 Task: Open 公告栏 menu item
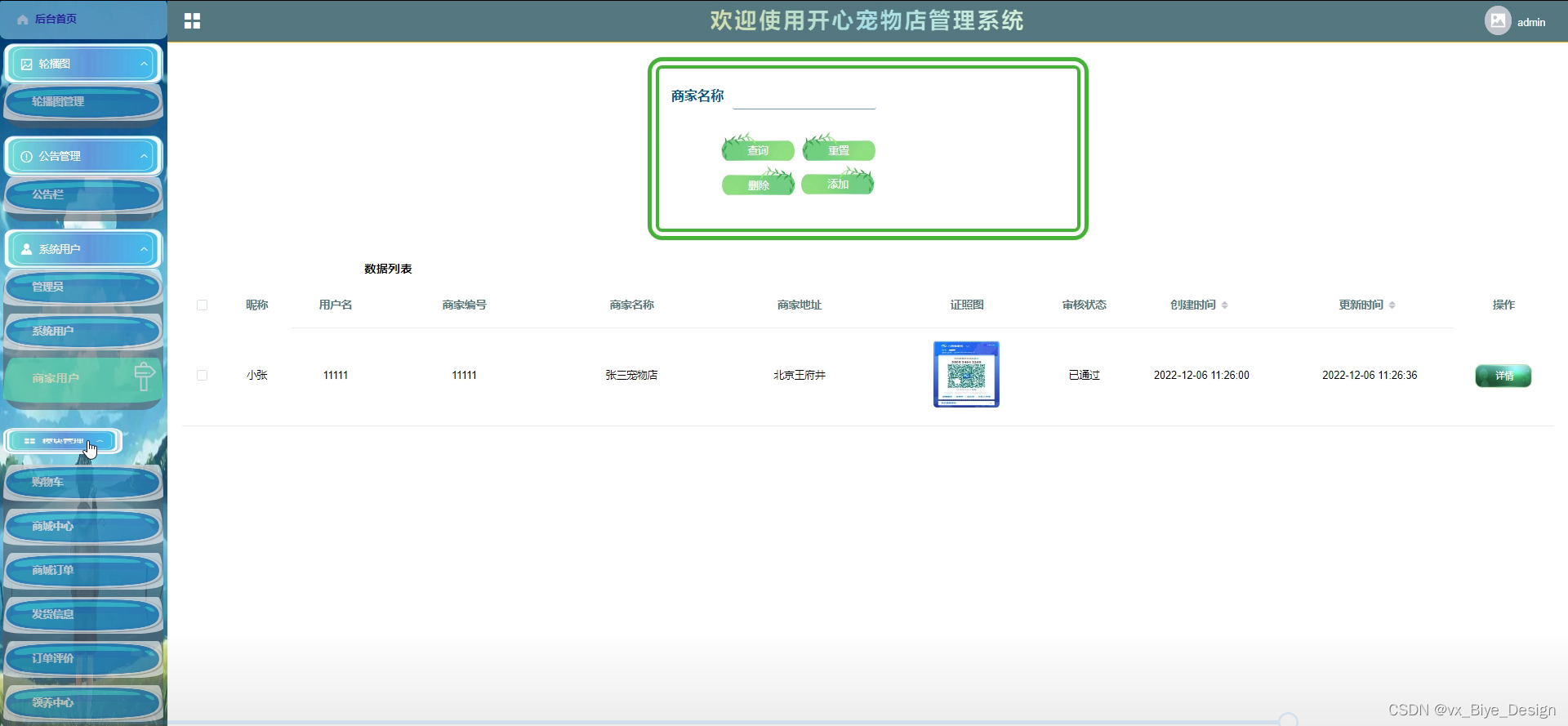pyautogui.click(x=83, y=194)
